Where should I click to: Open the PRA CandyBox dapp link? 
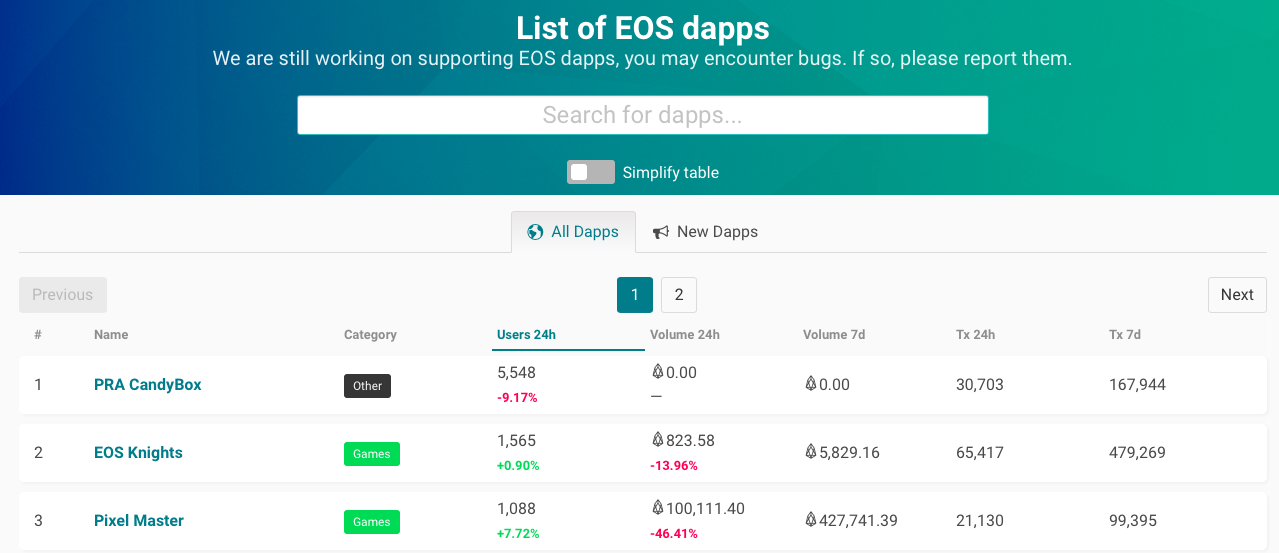[148, 385]
